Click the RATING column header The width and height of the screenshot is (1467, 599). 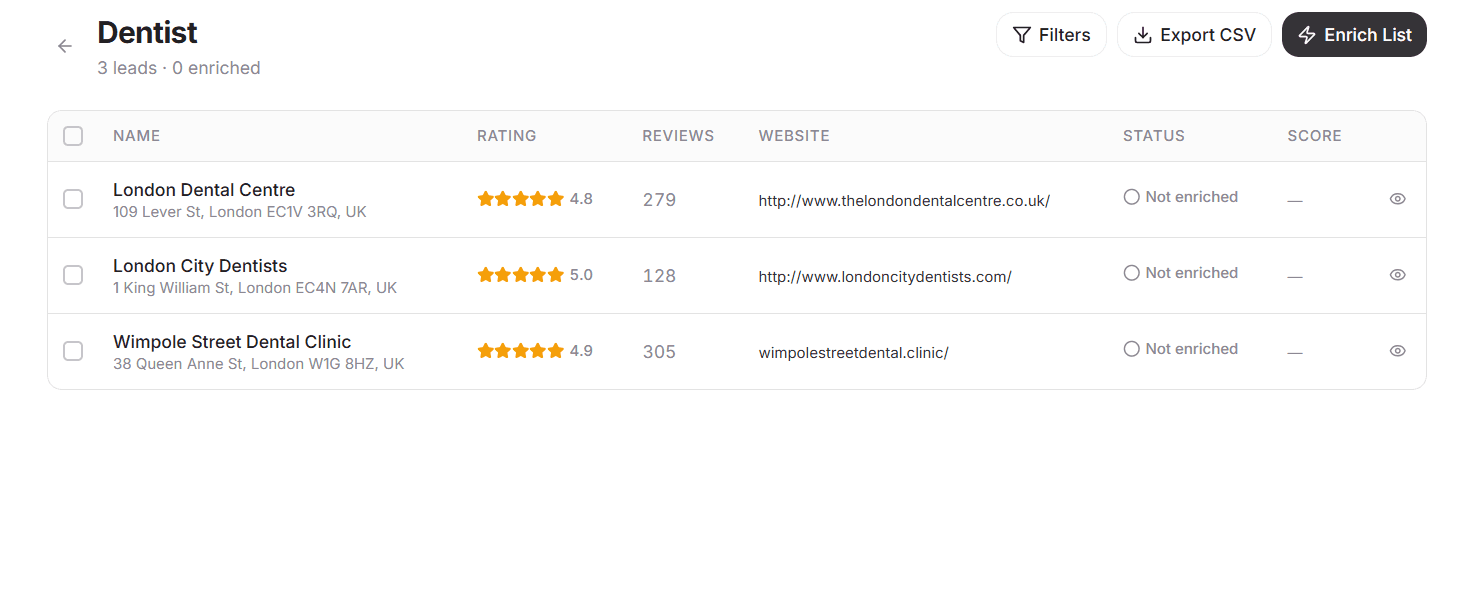(x=506, y=136)
